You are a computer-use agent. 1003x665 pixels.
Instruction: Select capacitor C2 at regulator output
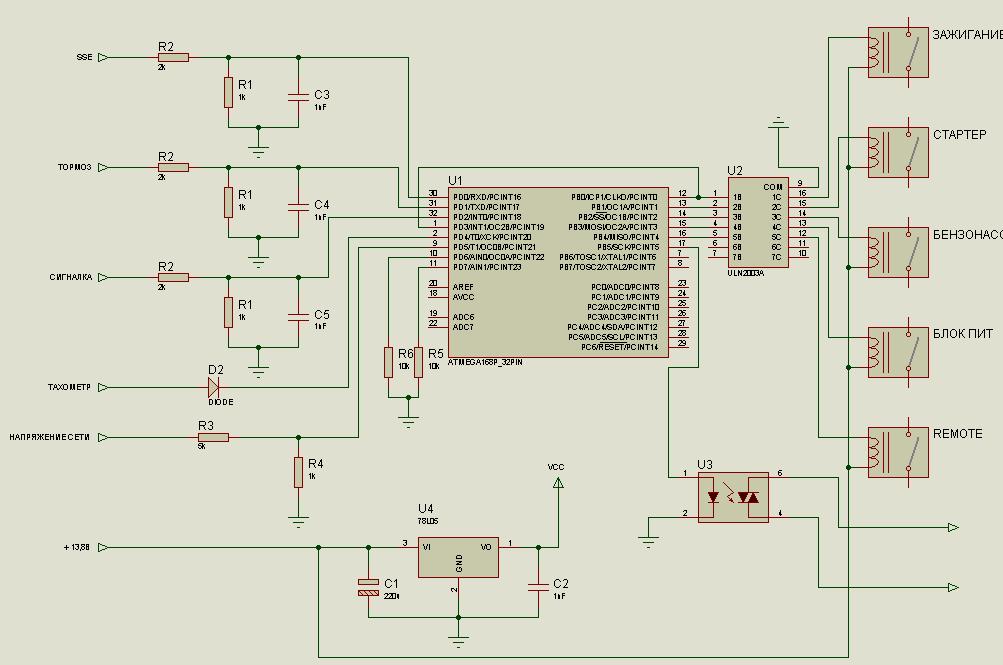538,585
